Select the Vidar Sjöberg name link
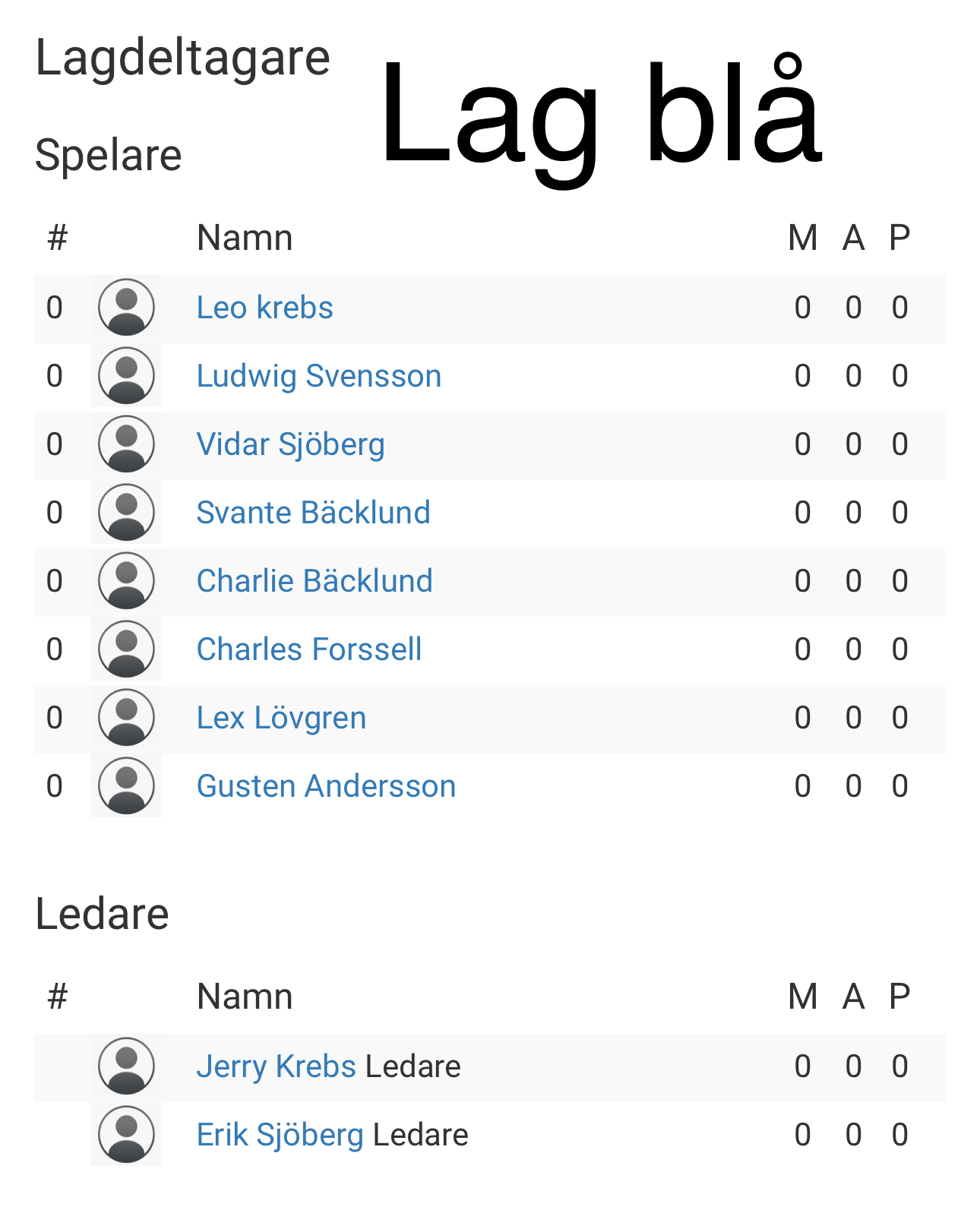The width and height of the screenshot is (980, 1229). tap(290, 444)
